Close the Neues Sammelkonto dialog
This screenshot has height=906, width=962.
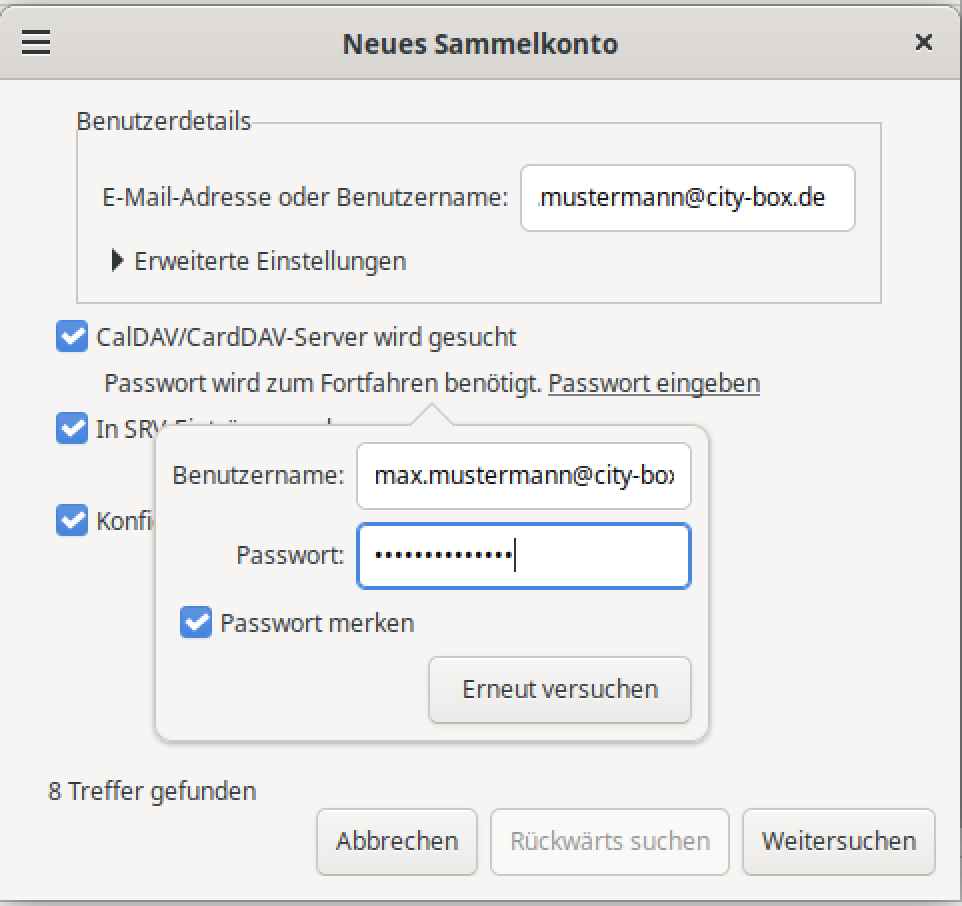pos(923,43)
